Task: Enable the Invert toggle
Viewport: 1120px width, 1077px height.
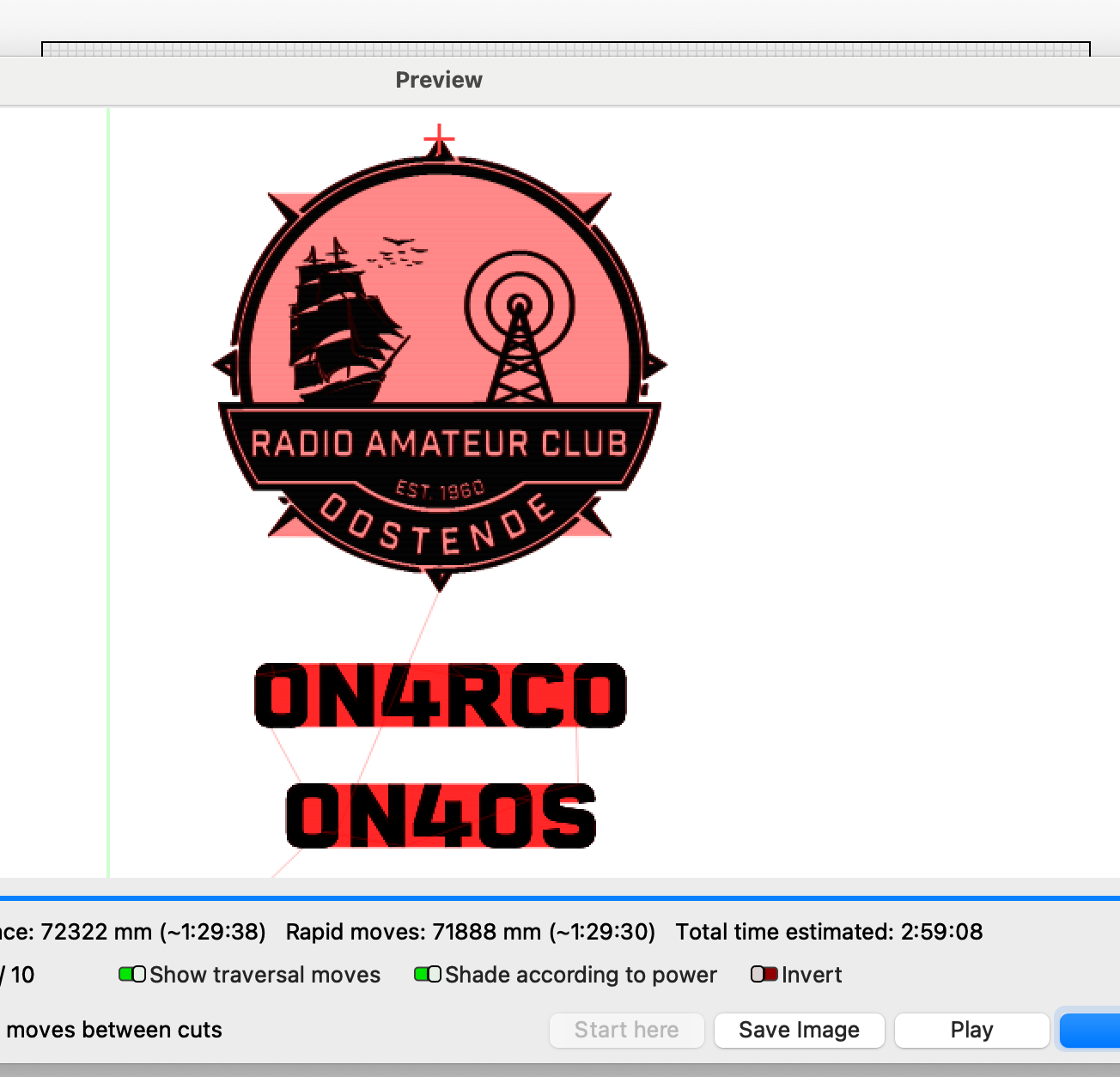Action: click(x=764, y=975)
